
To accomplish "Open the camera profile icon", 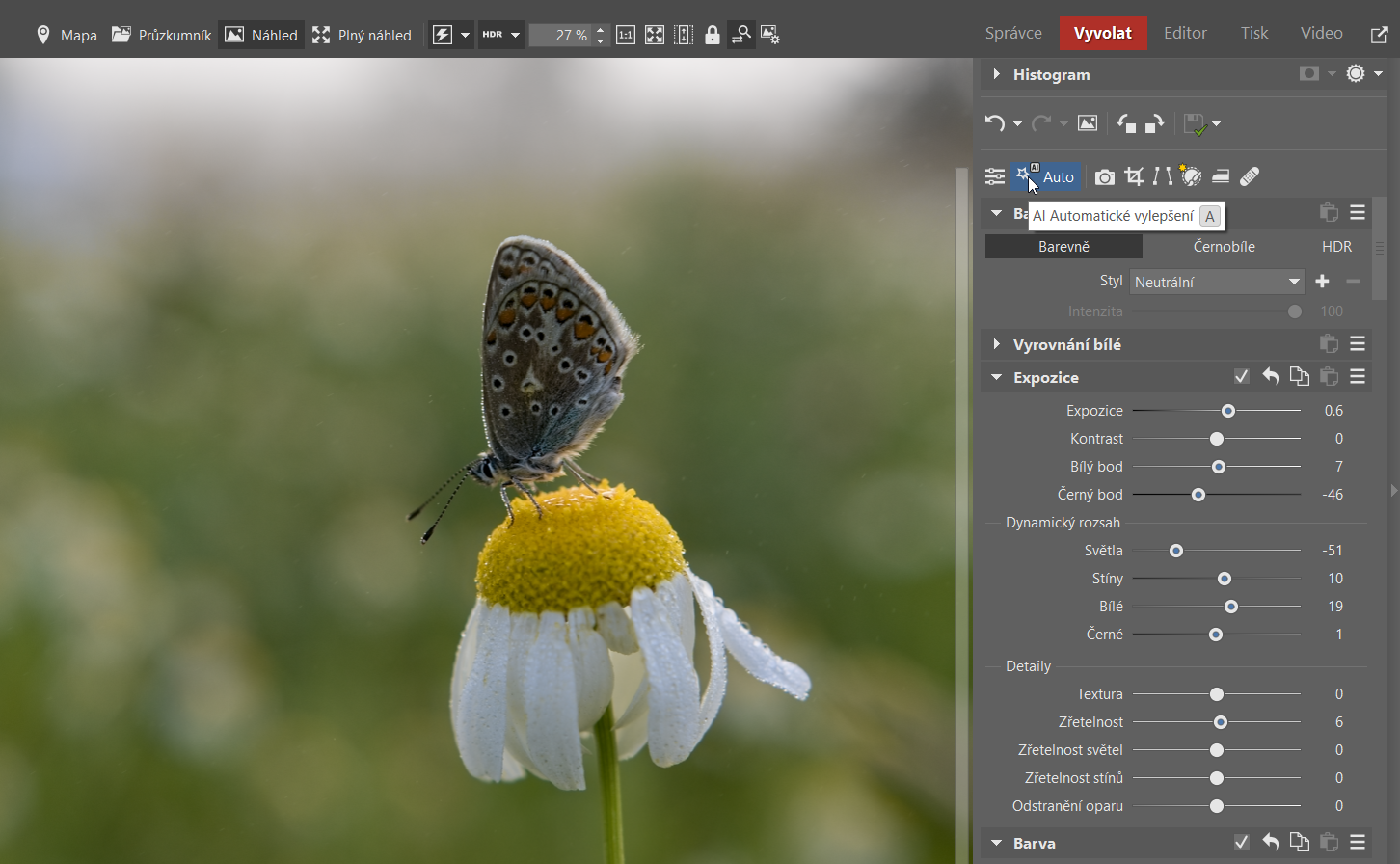I will coord(1105,177).
